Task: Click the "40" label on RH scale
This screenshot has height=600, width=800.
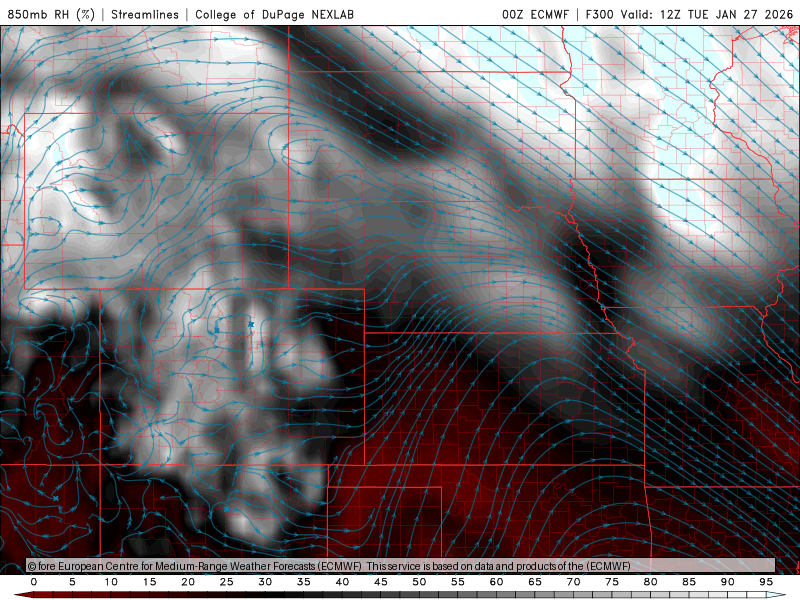Action: (342, 582)
